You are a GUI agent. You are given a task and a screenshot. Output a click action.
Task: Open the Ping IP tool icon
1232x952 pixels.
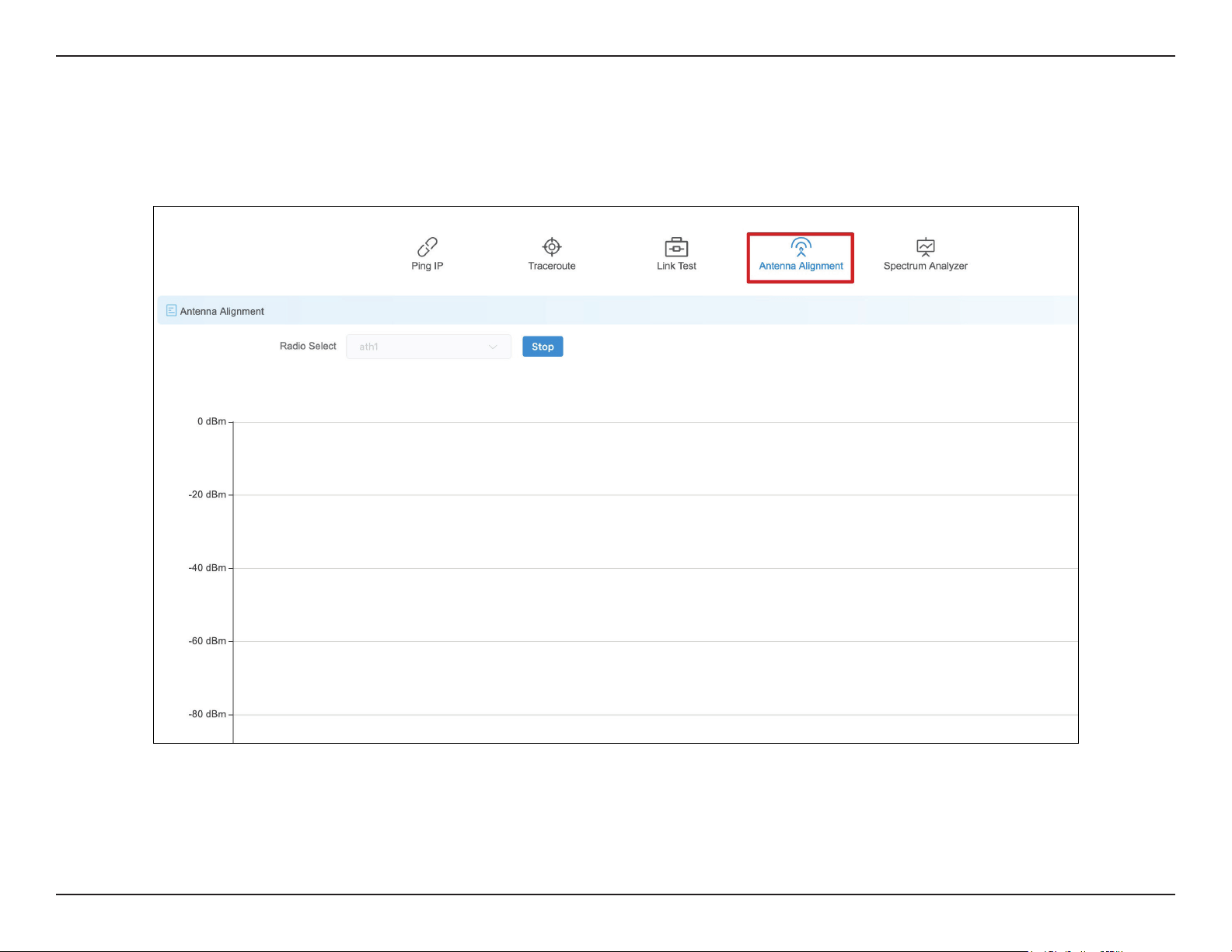(428, 247)
